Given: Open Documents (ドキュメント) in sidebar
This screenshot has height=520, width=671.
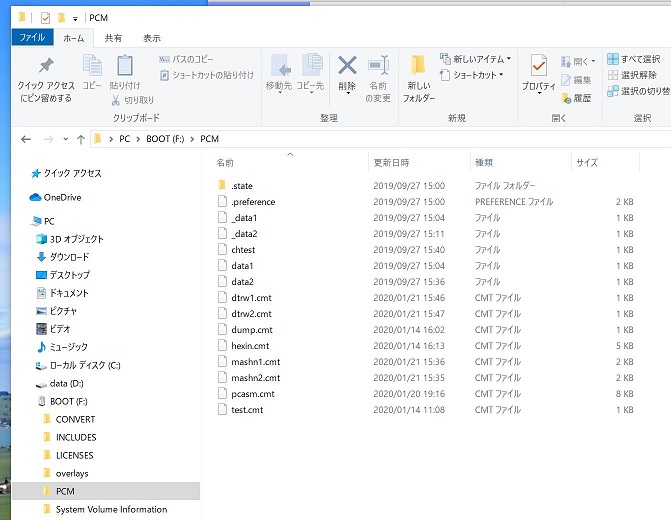Looking at the screenshot, I should (62, 293).
